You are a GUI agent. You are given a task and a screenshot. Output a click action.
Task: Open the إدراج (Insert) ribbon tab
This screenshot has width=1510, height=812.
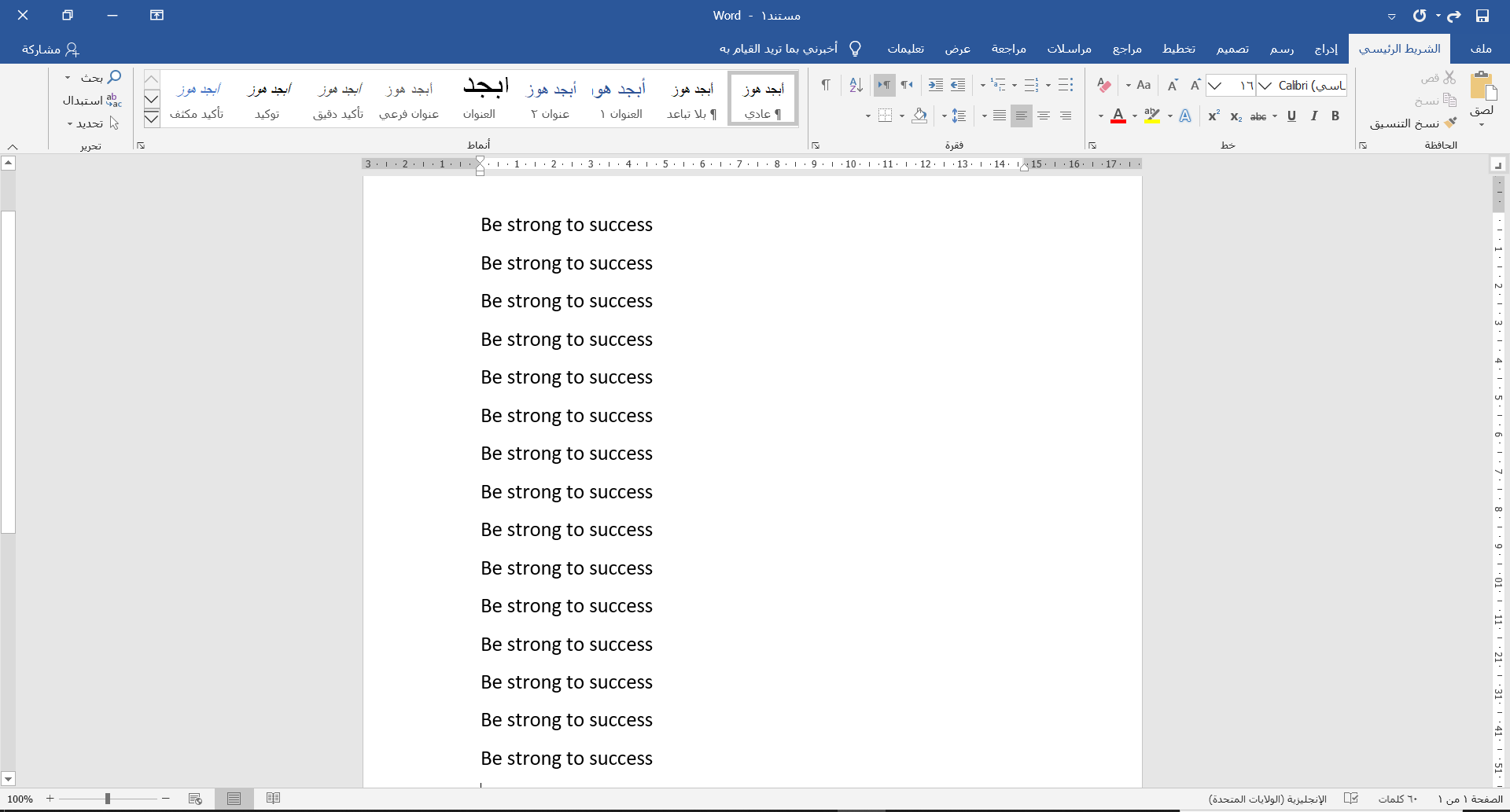coord(1326,49)
